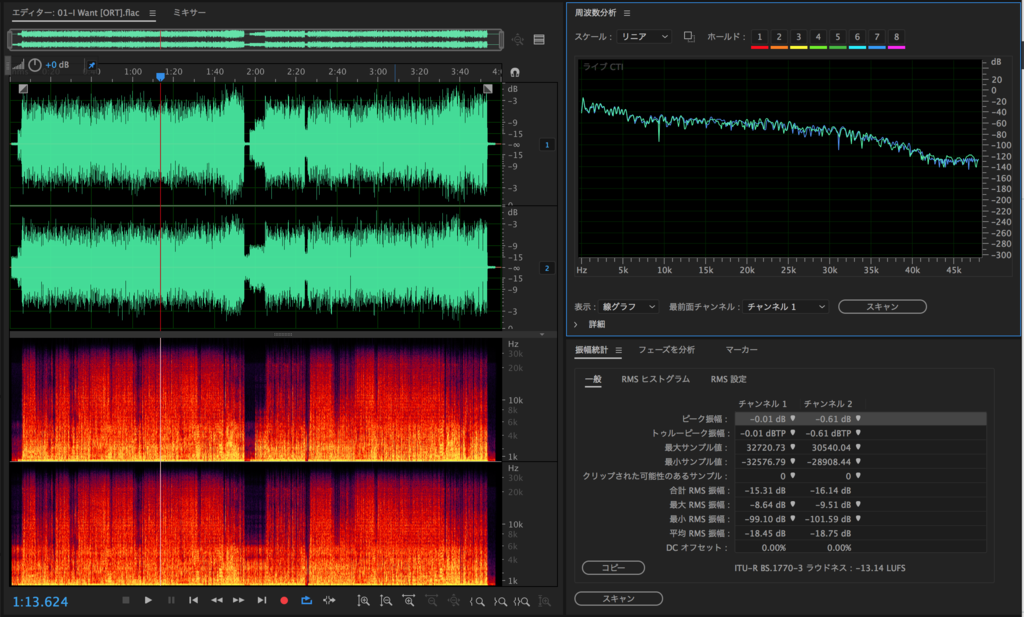Click スキャン button in frequency analysis panel
Viewport: 1024px width, 617px height.
[882, 307]
